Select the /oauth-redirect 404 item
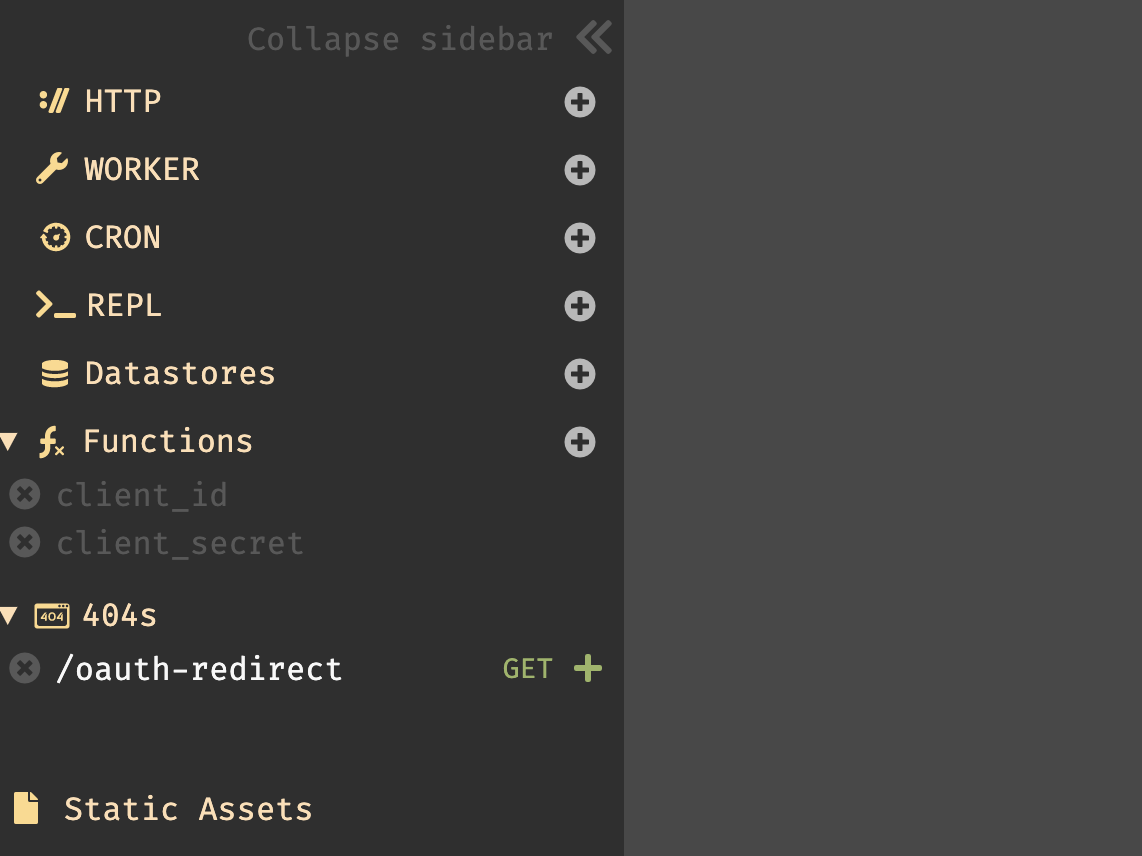The width and height of the screenshot is (1142, 856). coord(200,669)
